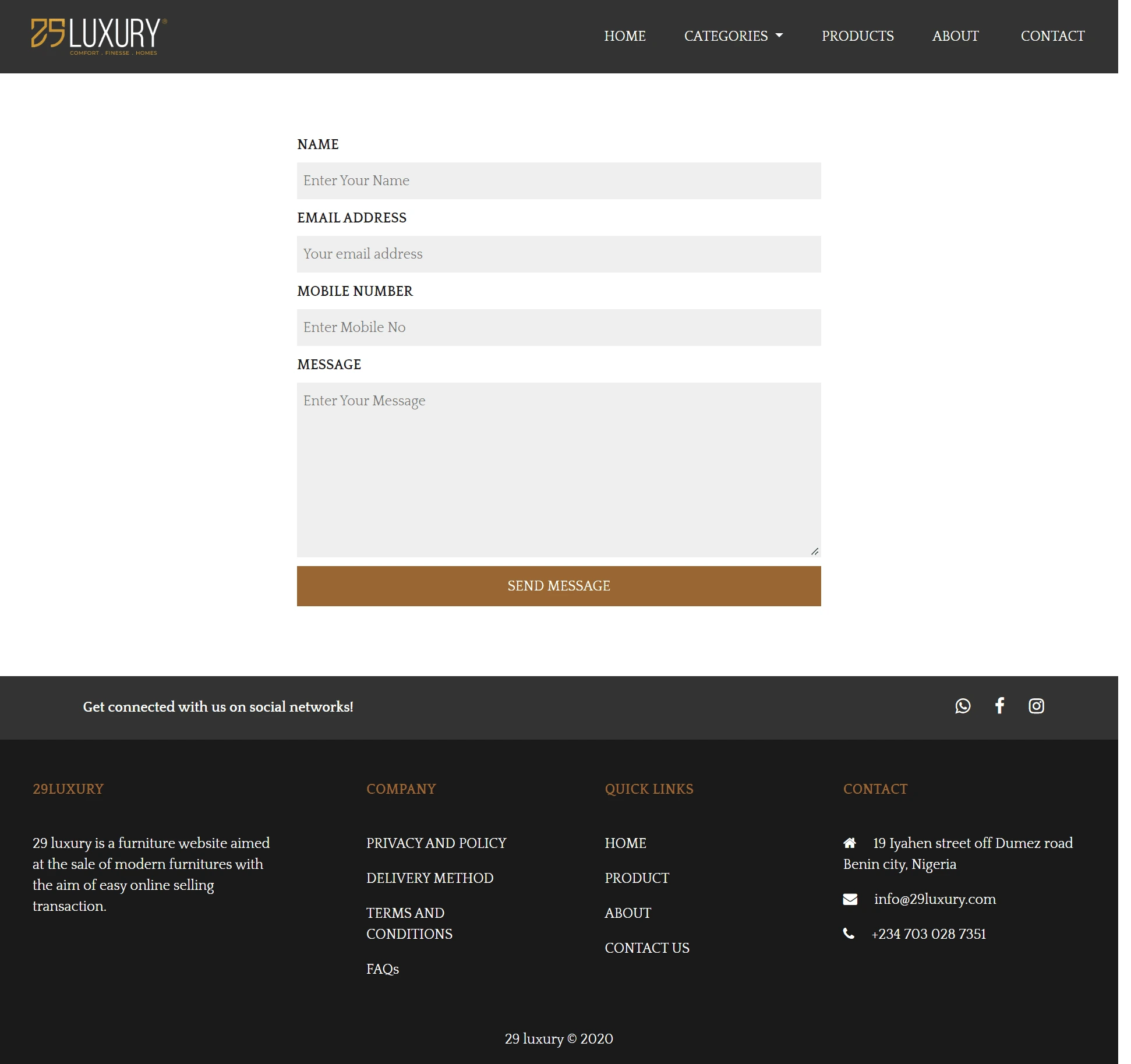Click the 29 Luxury logo

click(x=98, y=36)
